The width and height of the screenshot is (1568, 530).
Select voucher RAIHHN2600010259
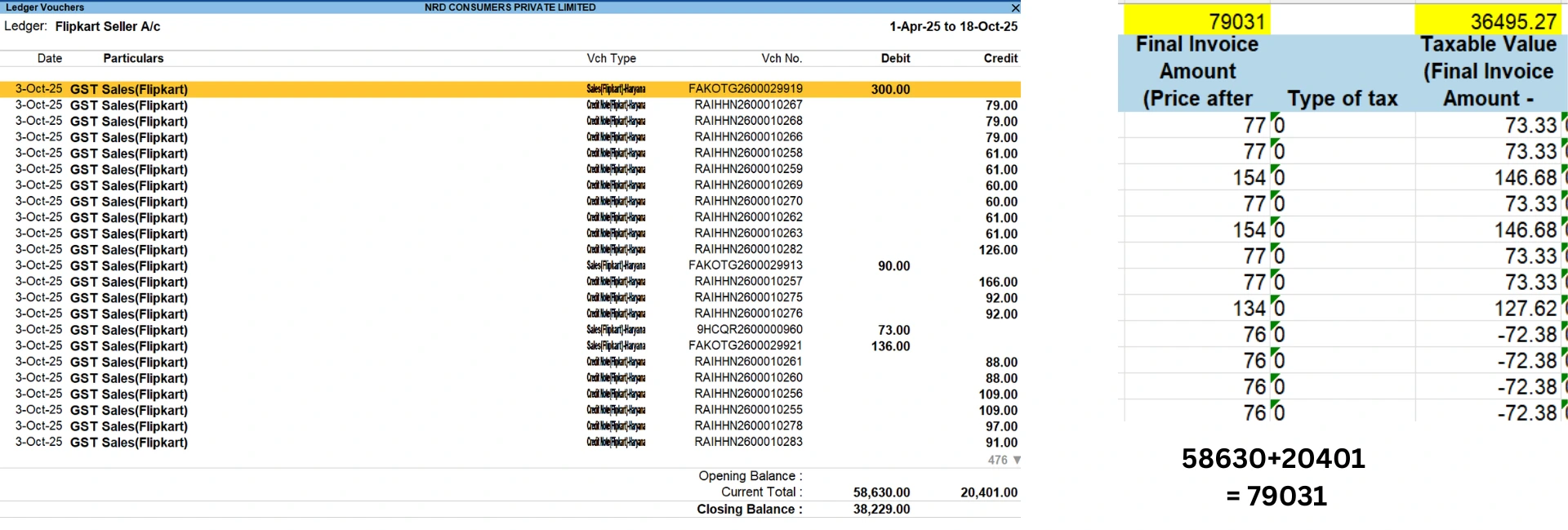tap(510, 169)
